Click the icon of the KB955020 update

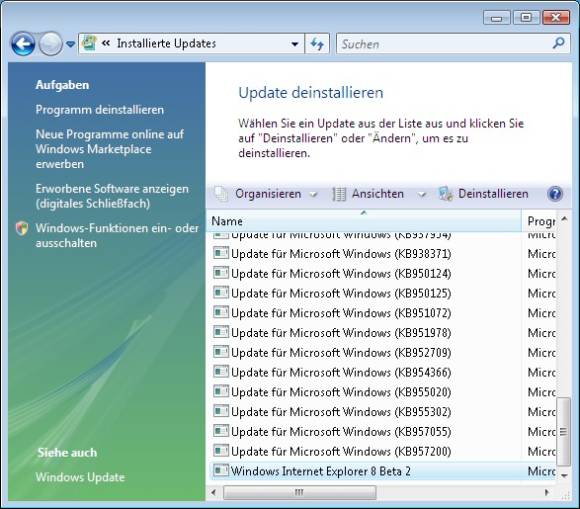click(x=221, y=391)
